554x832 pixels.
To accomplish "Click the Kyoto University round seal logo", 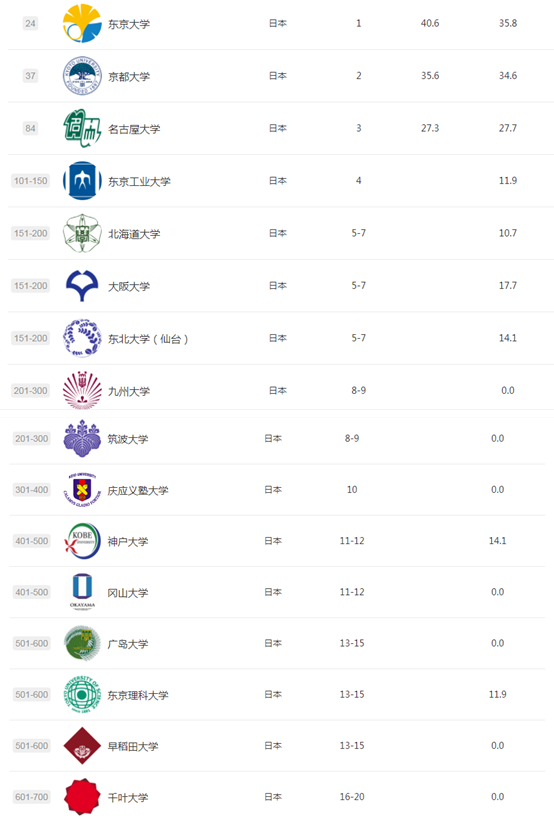I will click(x=82, y=76).
